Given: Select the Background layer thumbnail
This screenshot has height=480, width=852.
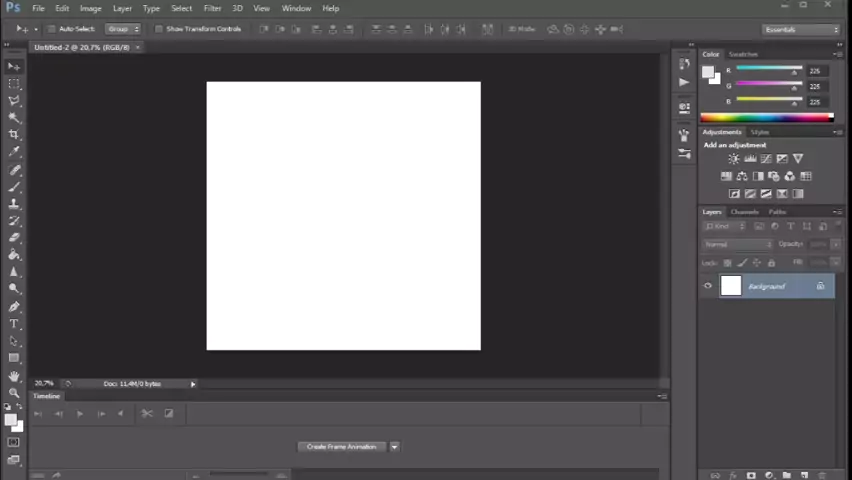Looking at the screenshot, I should pos(731,286).
